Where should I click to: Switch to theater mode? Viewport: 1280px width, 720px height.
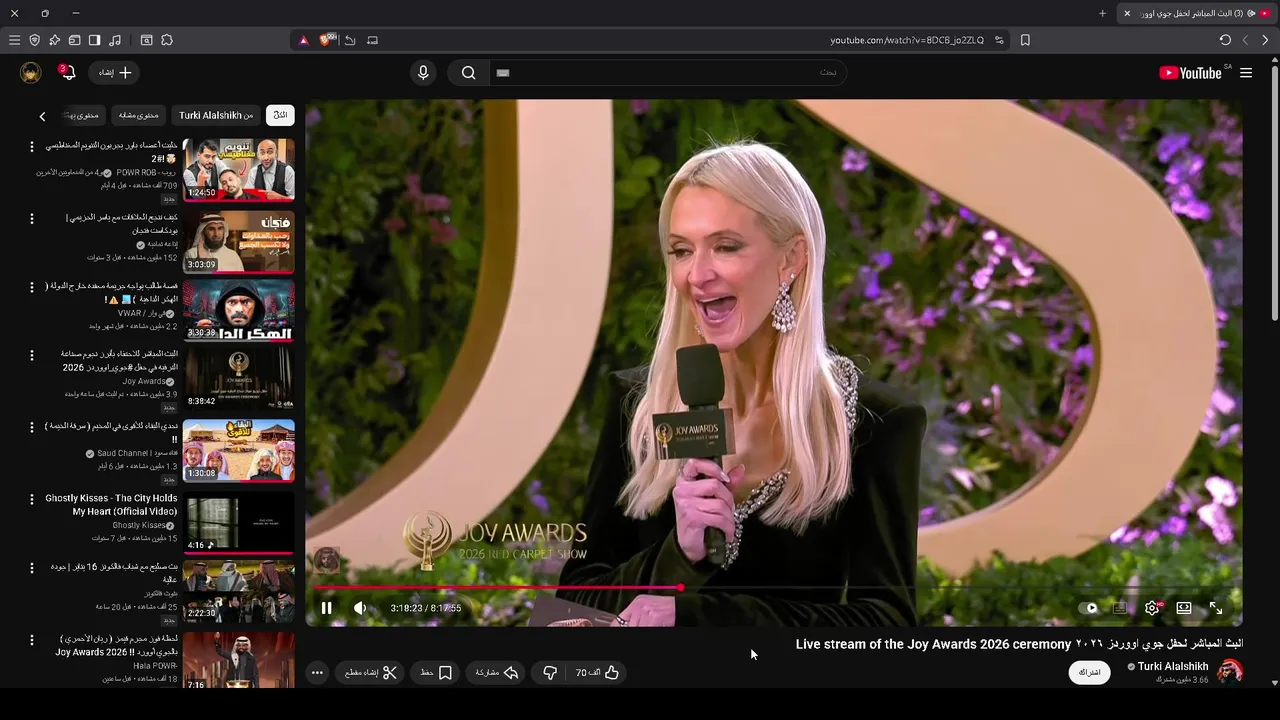point(1184,608)
